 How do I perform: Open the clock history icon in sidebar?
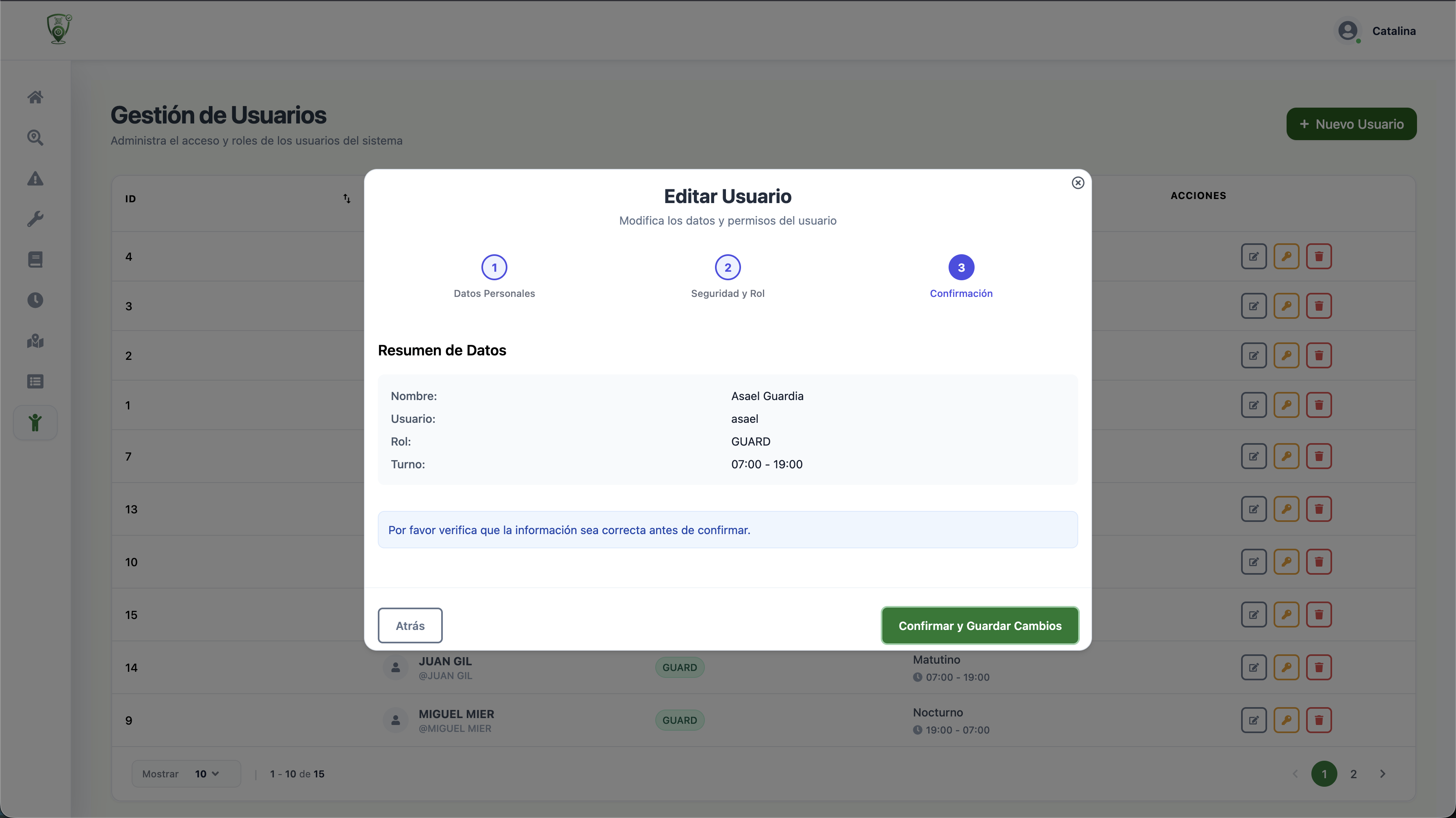pos(35,300)
